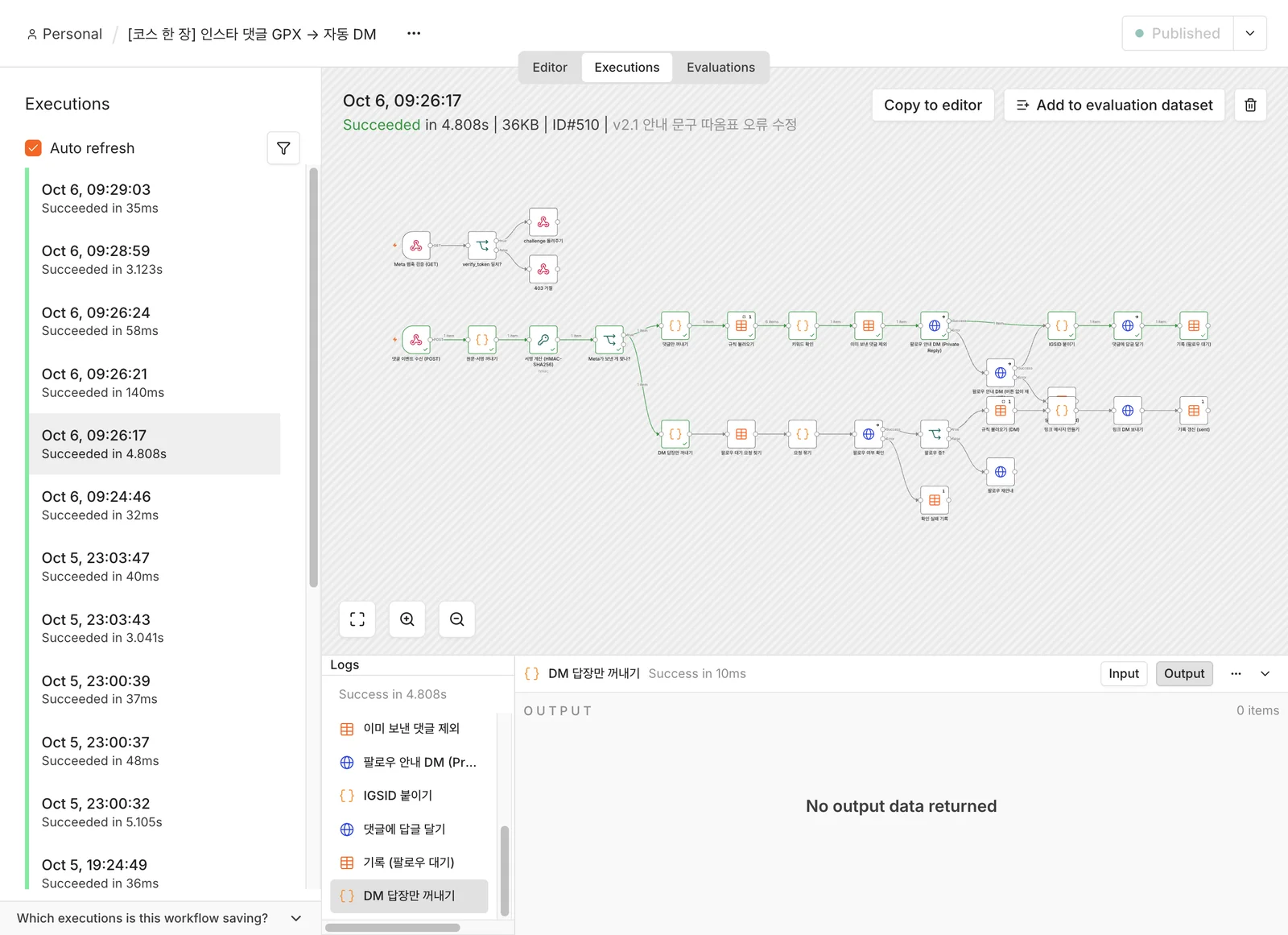Select the '팔로우 안내 DM (Private Reply)' HTTP node
This screenshot has height=935, width=1288.
pyautogui.click(x=935, y=325)
